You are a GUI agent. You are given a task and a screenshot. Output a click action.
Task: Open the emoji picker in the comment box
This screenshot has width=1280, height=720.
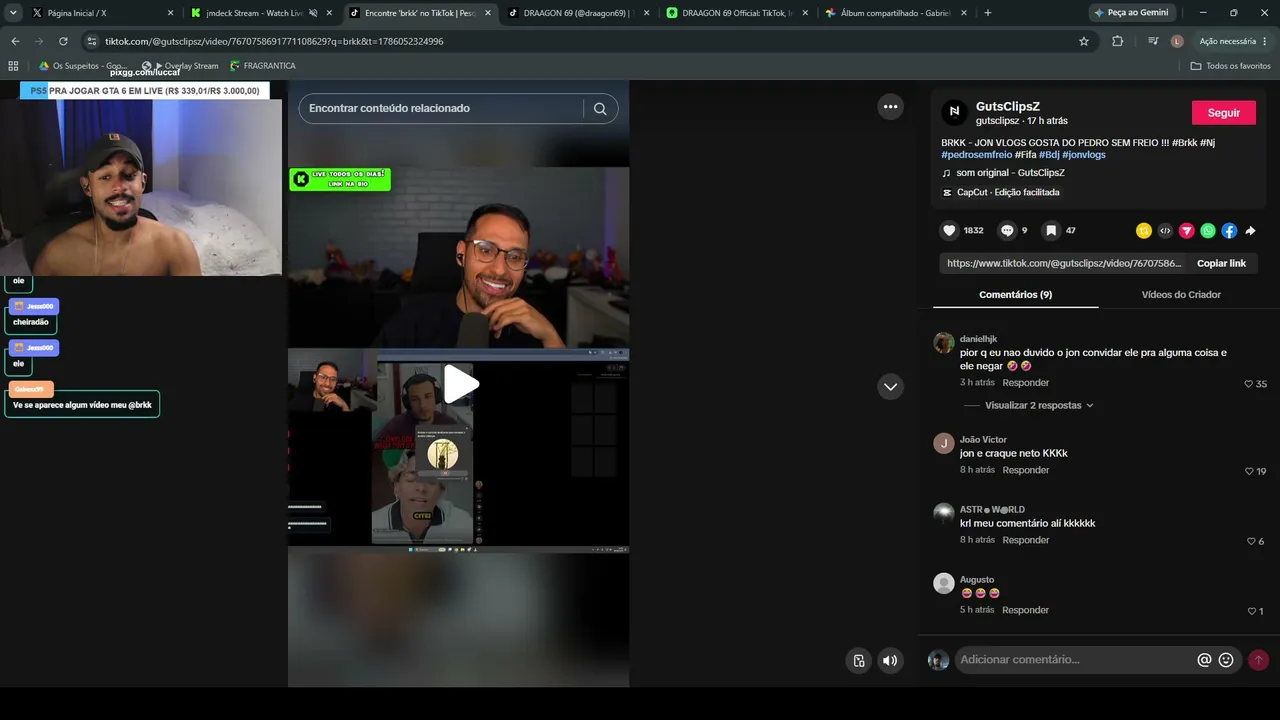[1226, 660]
